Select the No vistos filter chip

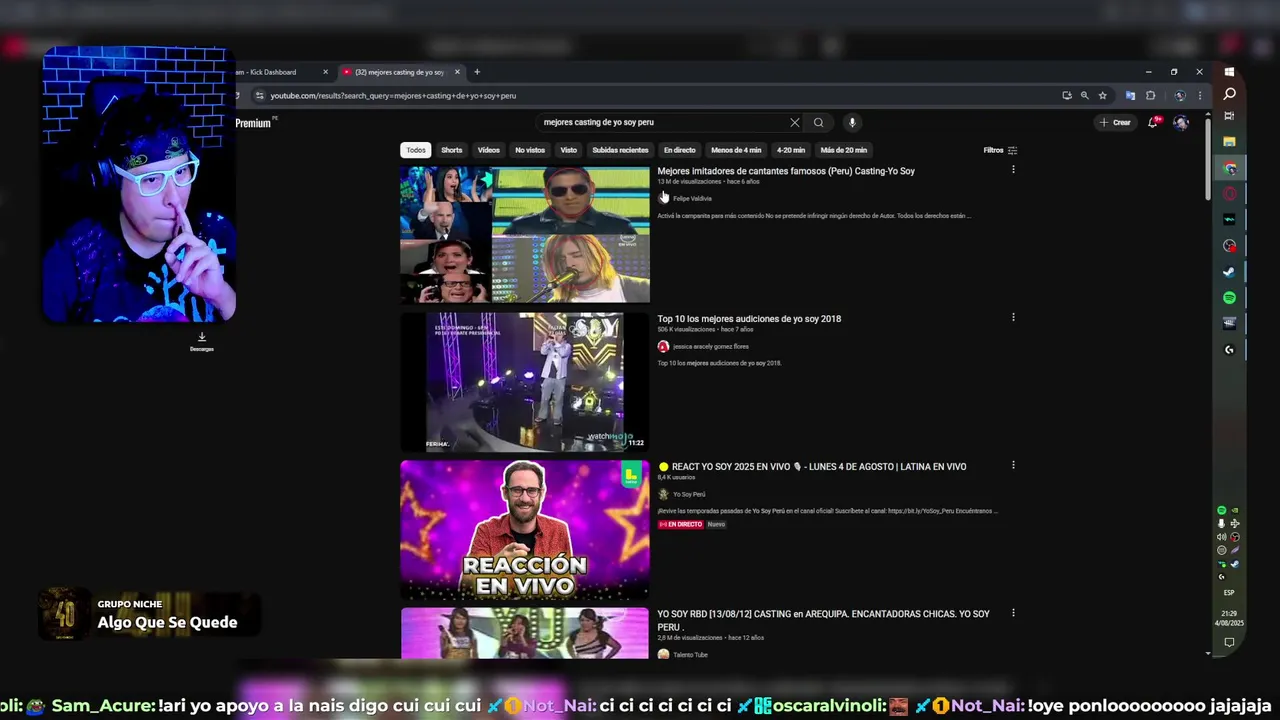click(530, 150)
